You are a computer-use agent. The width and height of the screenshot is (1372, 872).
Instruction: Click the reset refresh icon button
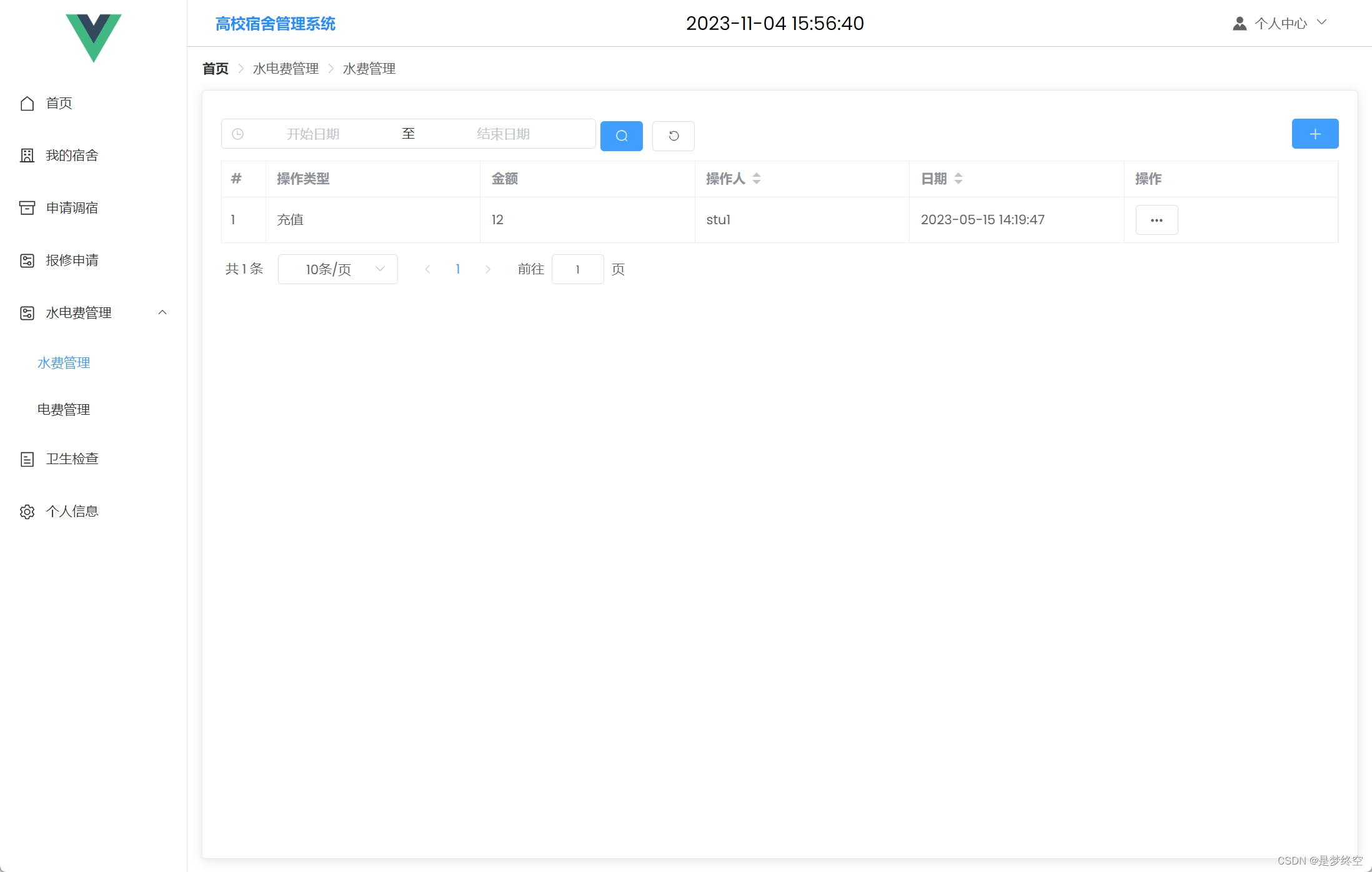(x=674, y=136)
